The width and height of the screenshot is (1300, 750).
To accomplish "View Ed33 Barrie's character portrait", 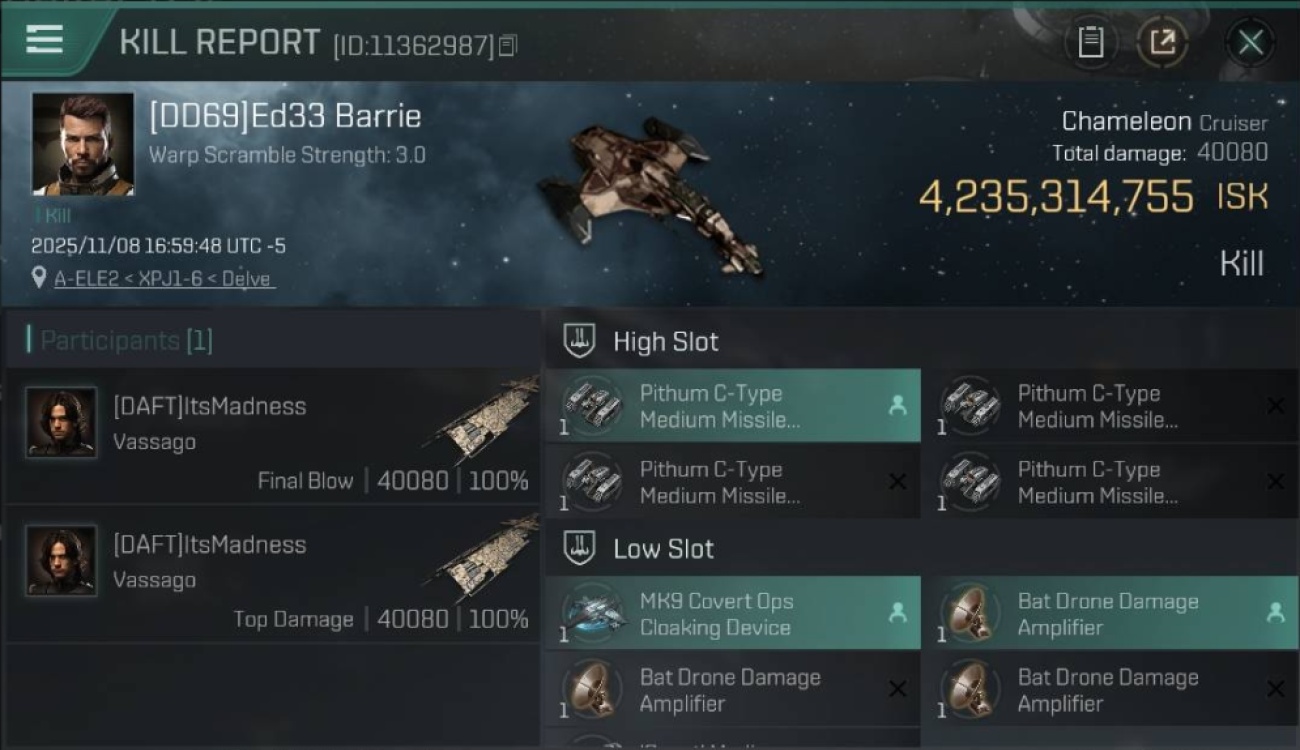I will (x=83, y=144).
